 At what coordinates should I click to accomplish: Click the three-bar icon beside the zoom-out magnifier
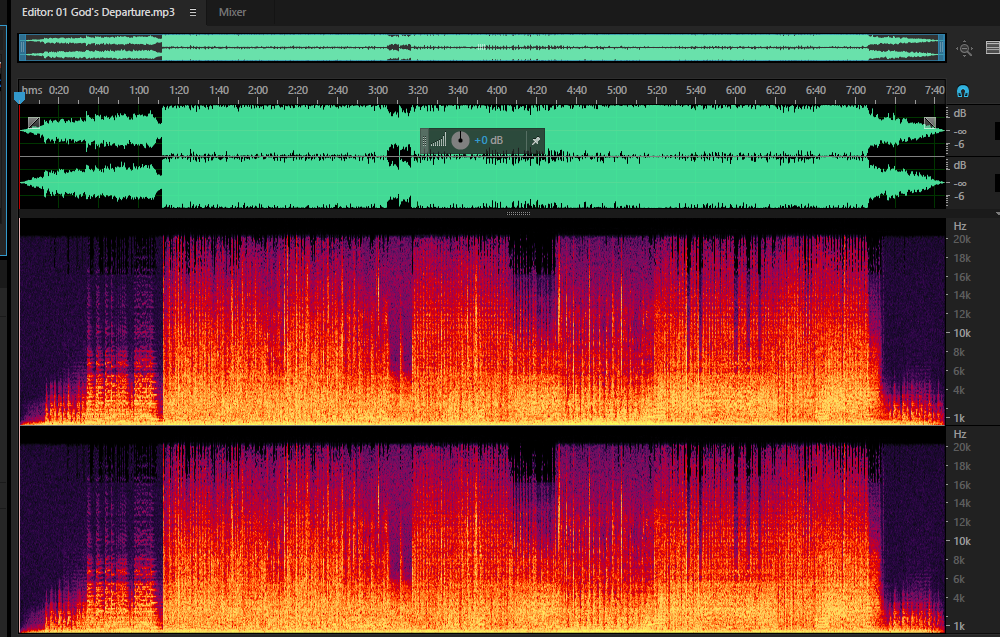(992, 48)
